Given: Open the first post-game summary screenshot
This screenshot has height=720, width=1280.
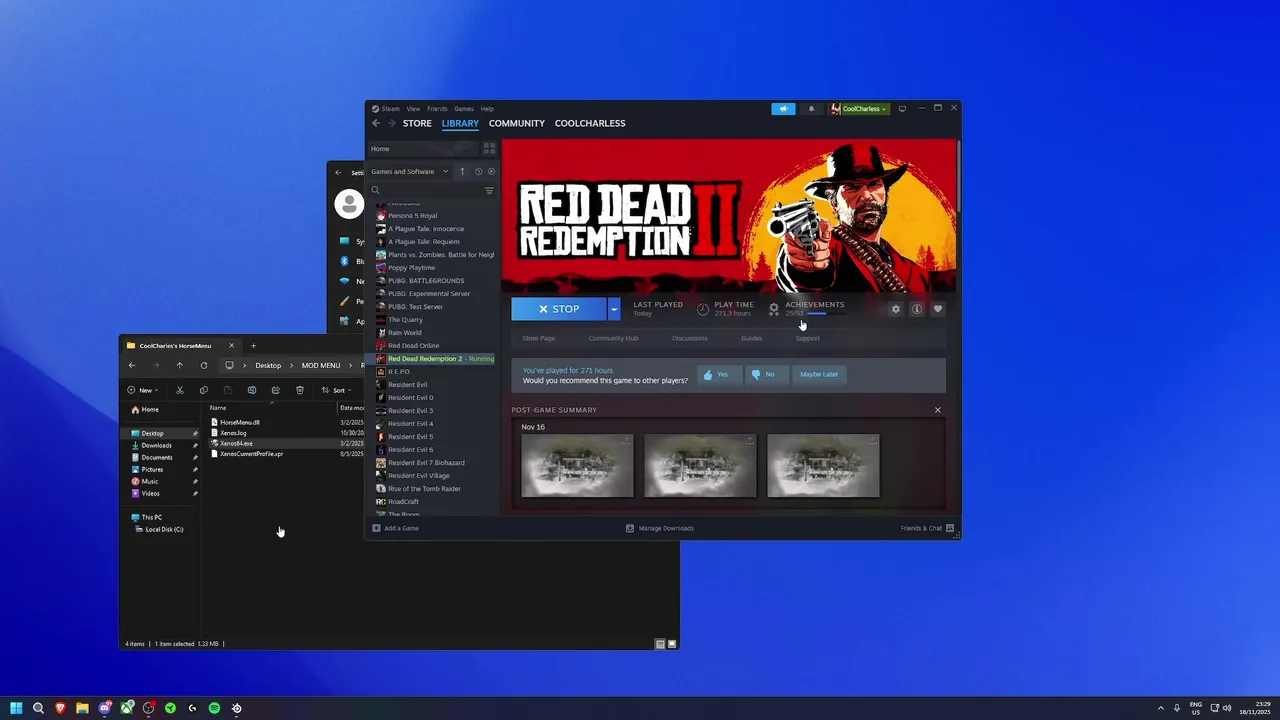Looking at the screenshot, I should [577, 465].
